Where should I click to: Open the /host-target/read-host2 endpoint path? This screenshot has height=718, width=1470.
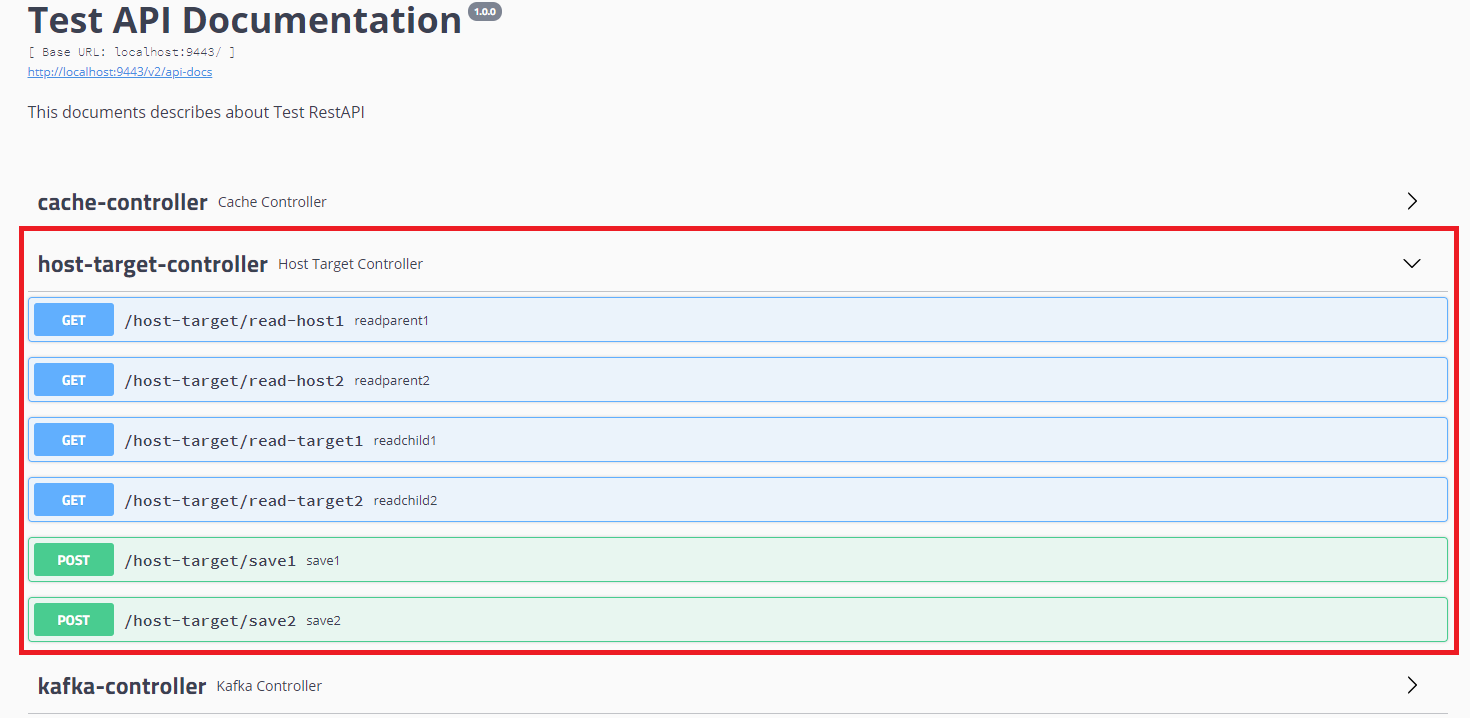(234, 381)
